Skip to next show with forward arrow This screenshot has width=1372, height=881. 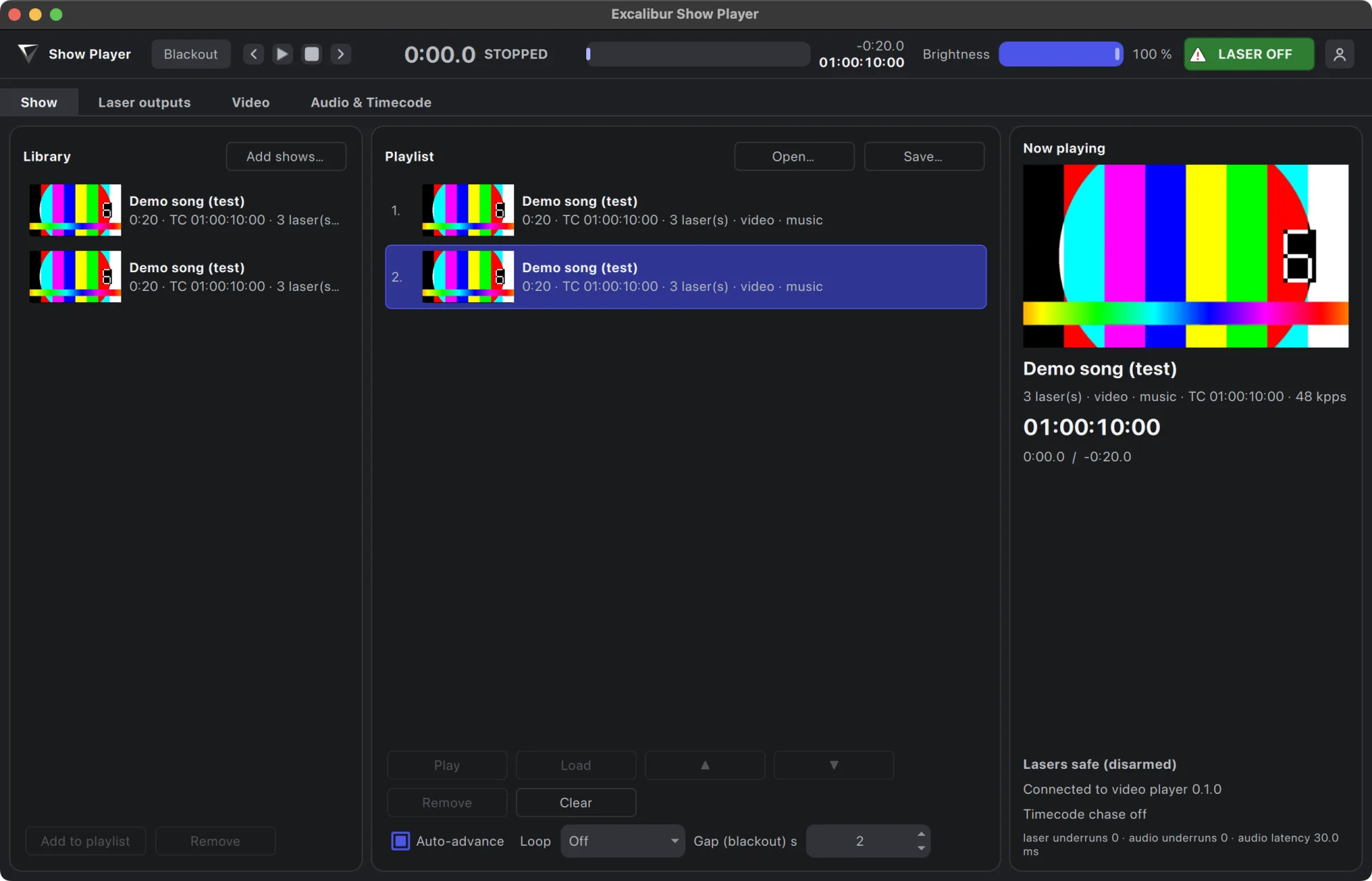[341, 54]
